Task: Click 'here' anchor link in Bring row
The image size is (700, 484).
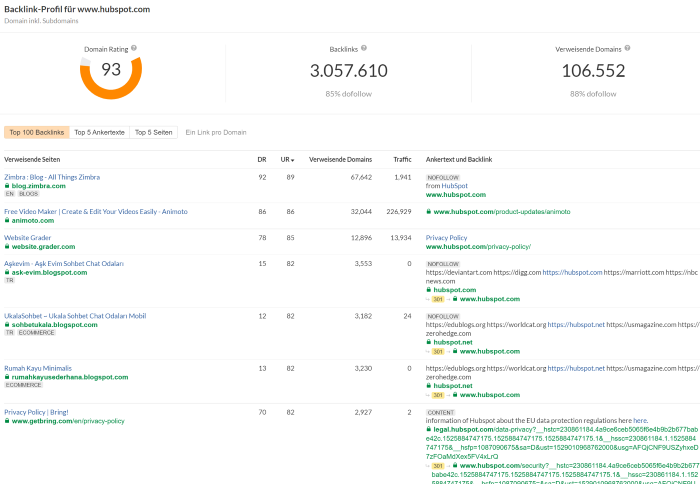Action: [640, 421]
